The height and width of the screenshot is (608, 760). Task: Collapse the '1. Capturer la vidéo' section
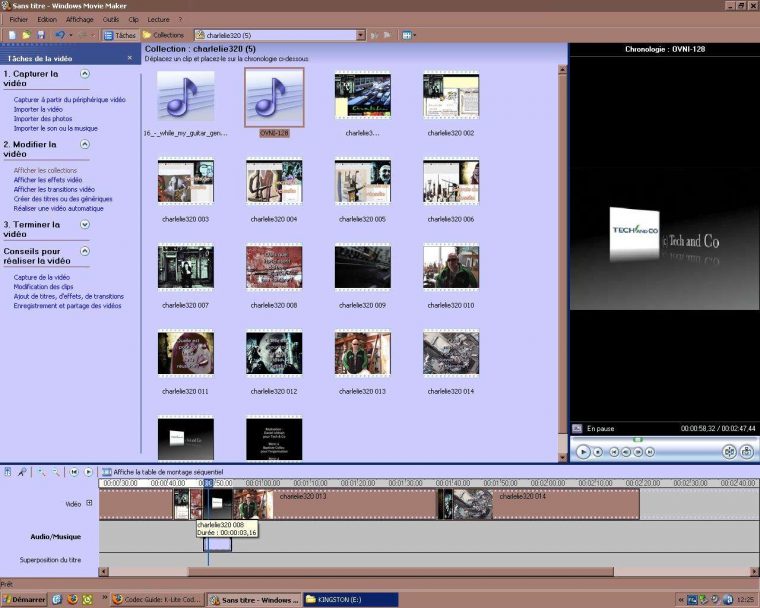point(85,73)
